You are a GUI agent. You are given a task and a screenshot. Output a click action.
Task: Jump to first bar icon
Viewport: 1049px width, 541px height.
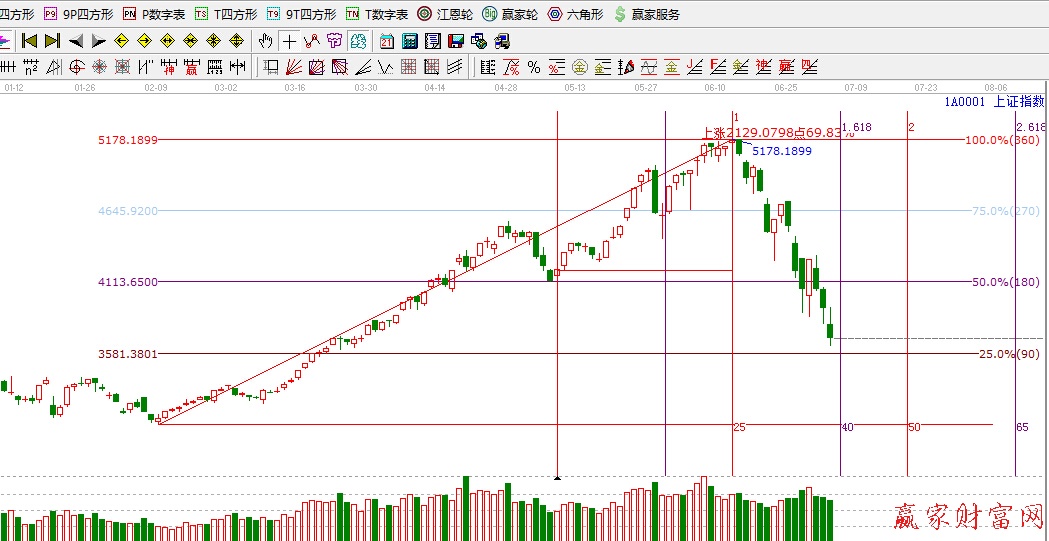29,41
